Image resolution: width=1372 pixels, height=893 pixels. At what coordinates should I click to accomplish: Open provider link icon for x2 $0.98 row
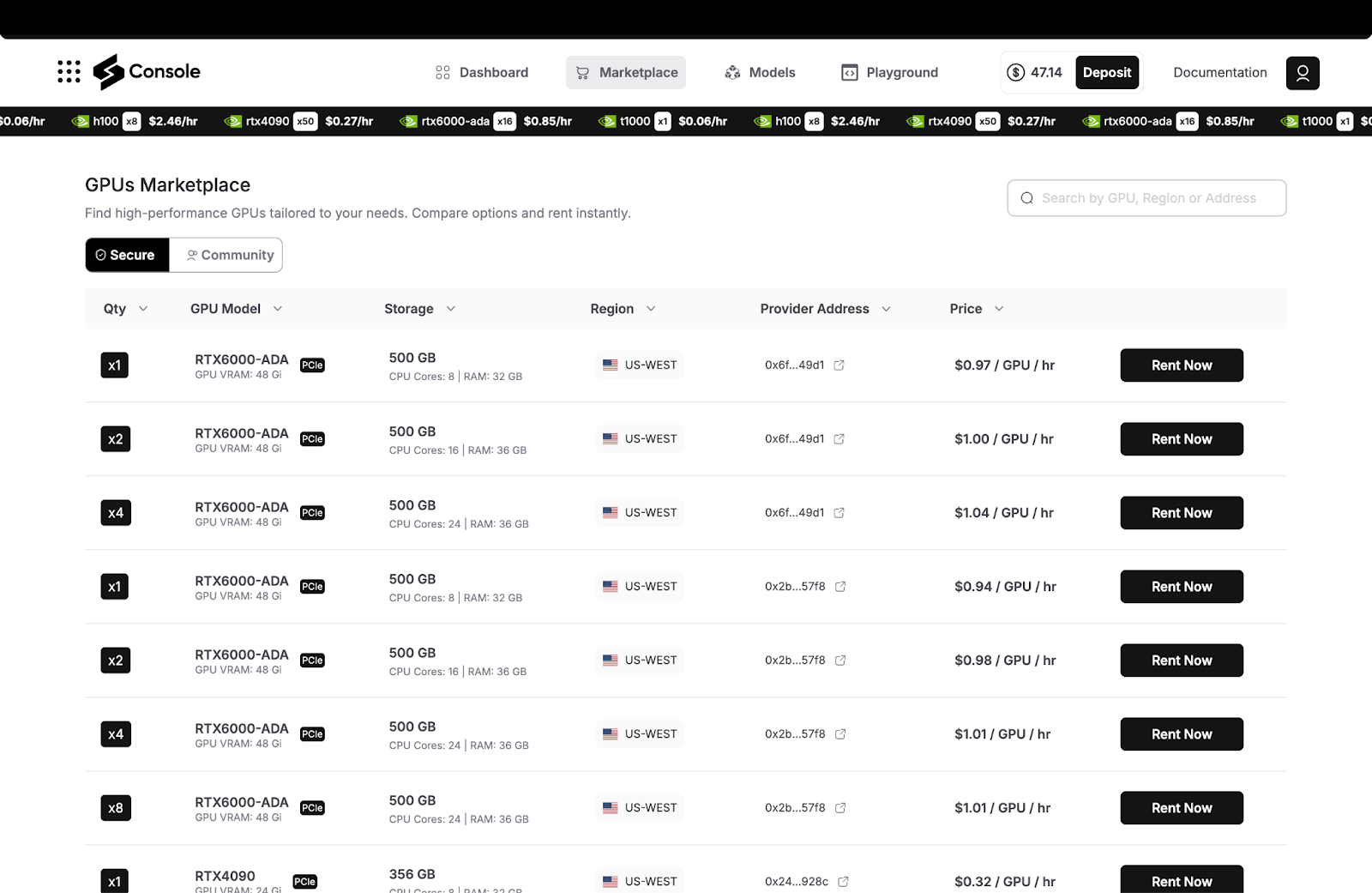pos(840,661)
